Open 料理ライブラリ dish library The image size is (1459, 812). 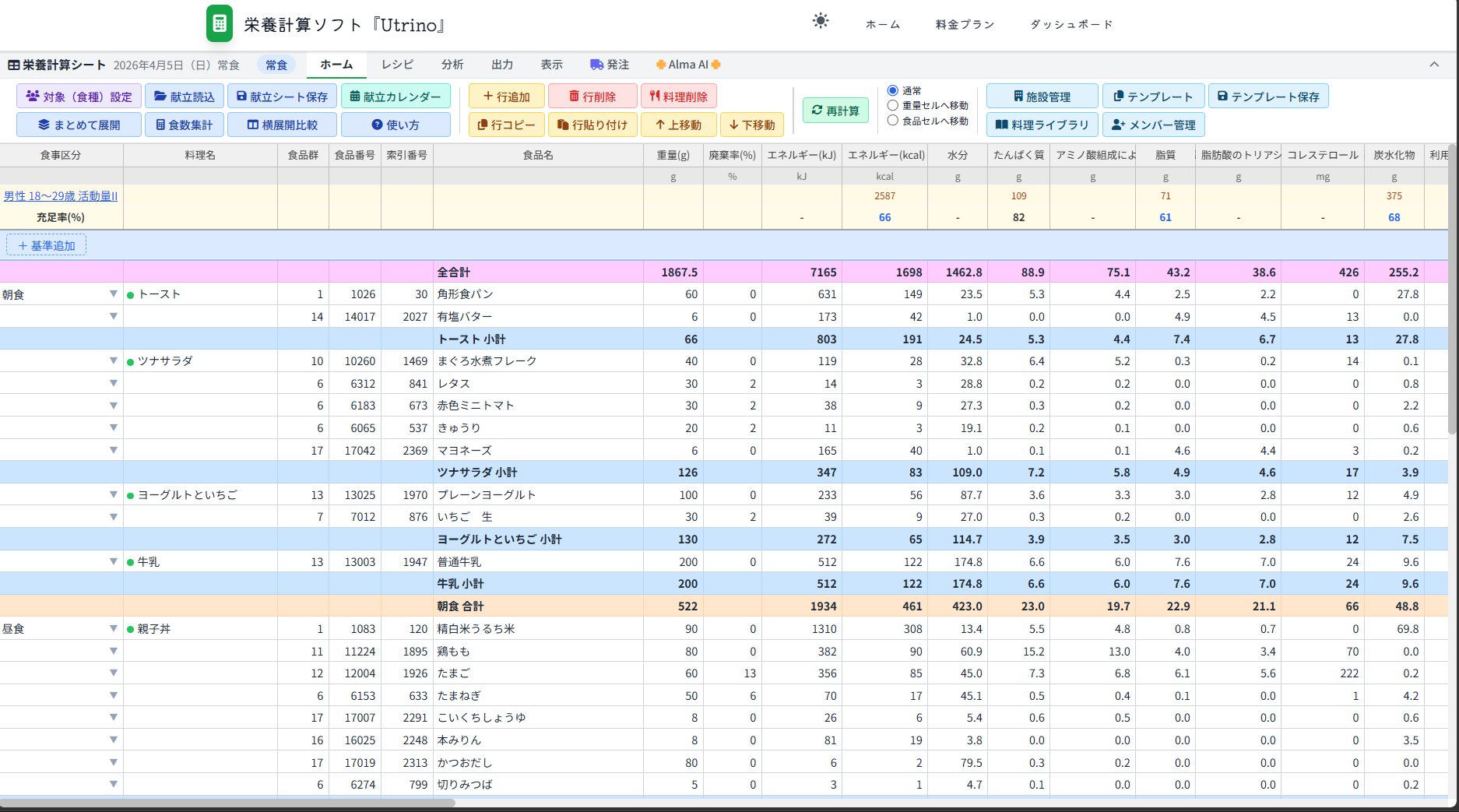(1042, 125)
